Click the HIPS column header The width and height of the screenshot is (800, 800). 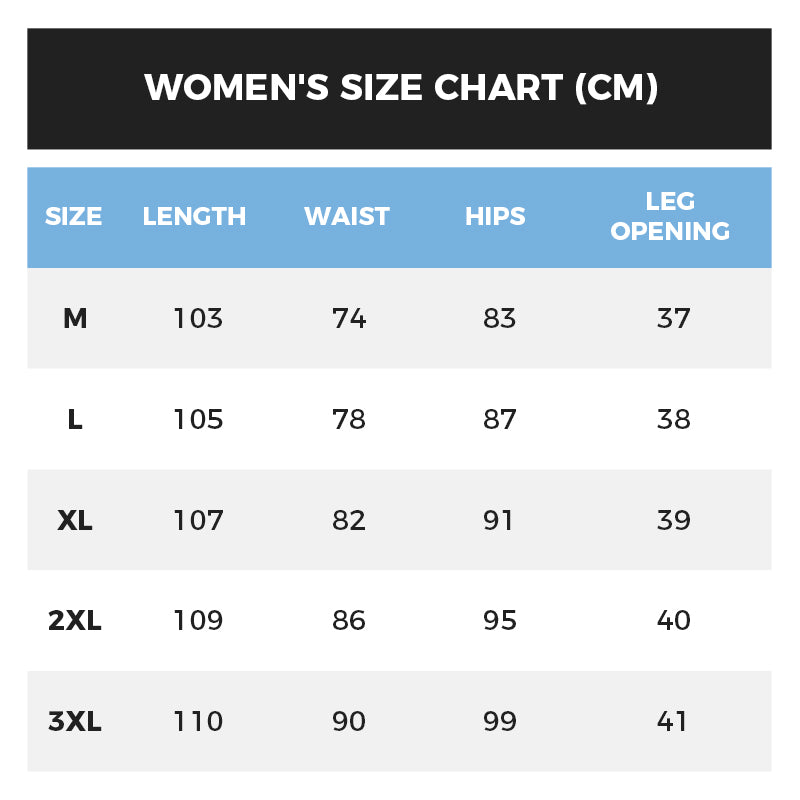pos(495,216)
